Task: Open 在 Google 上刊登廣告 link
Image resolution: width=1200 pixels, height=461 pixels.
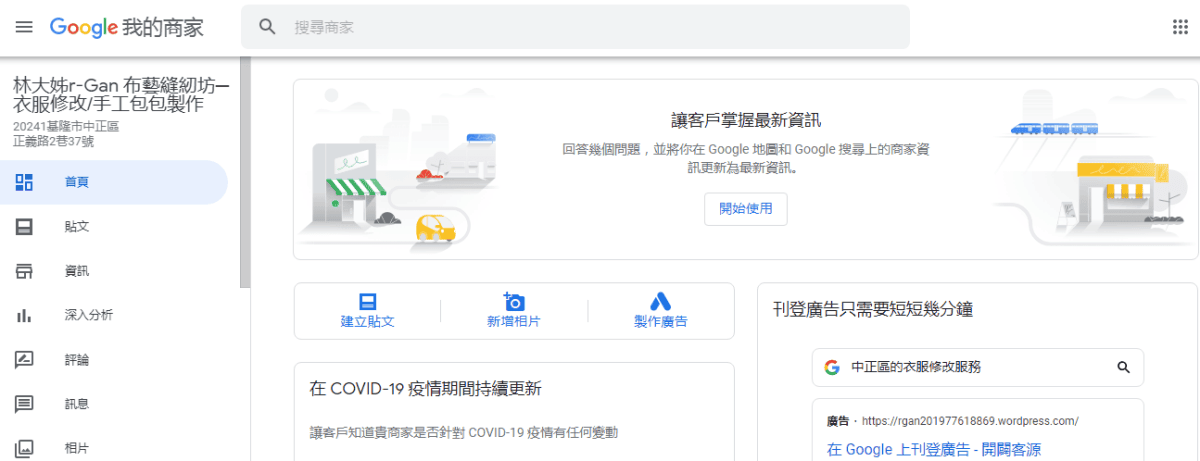Action: [933, 450]
